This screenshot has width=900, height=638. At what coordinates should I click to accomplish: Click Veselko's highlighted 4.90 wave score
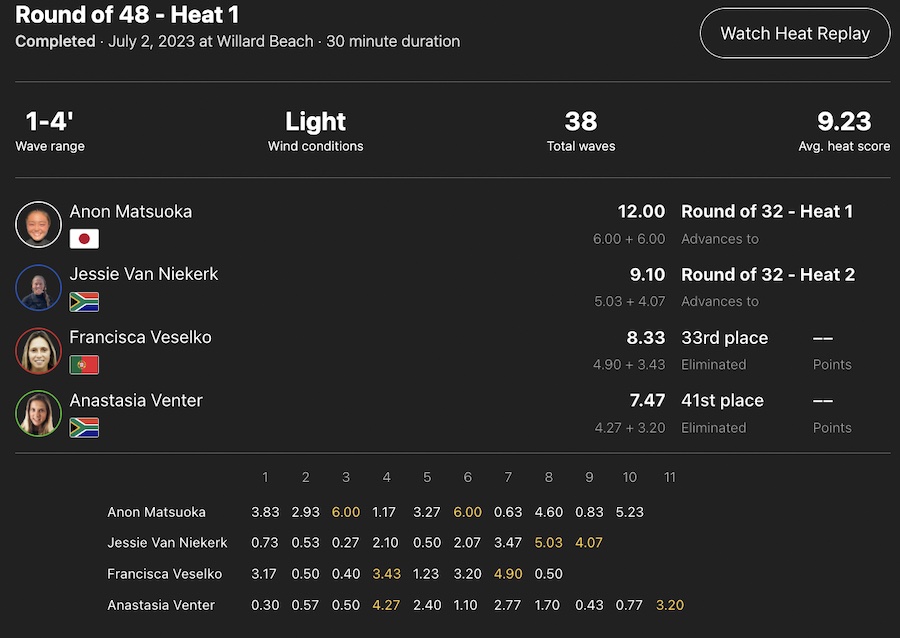click(508, 574)
